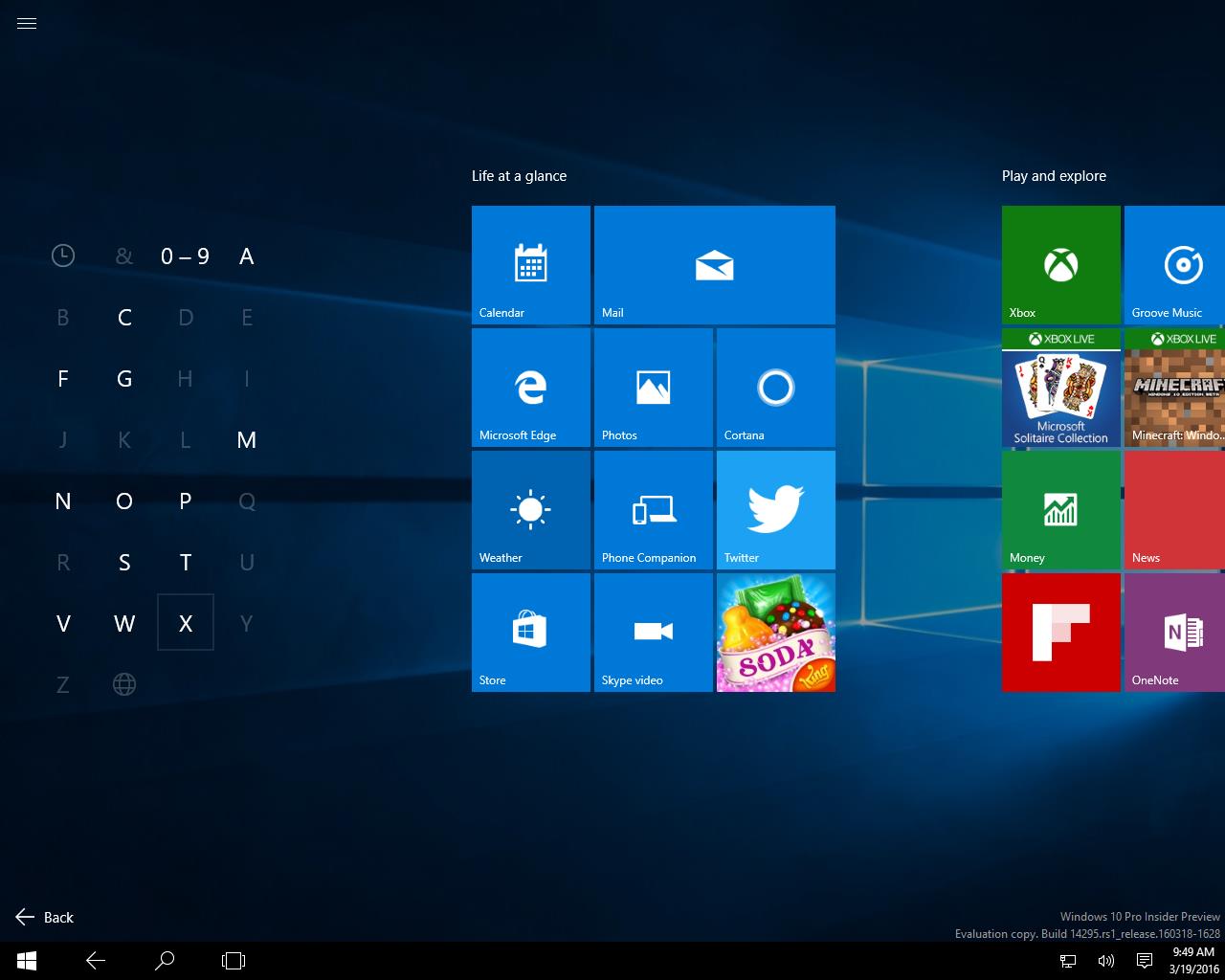Viewport: 1225px width, 980px height.
Task: Jump to recently added clock icon
Action: point(63,256)
